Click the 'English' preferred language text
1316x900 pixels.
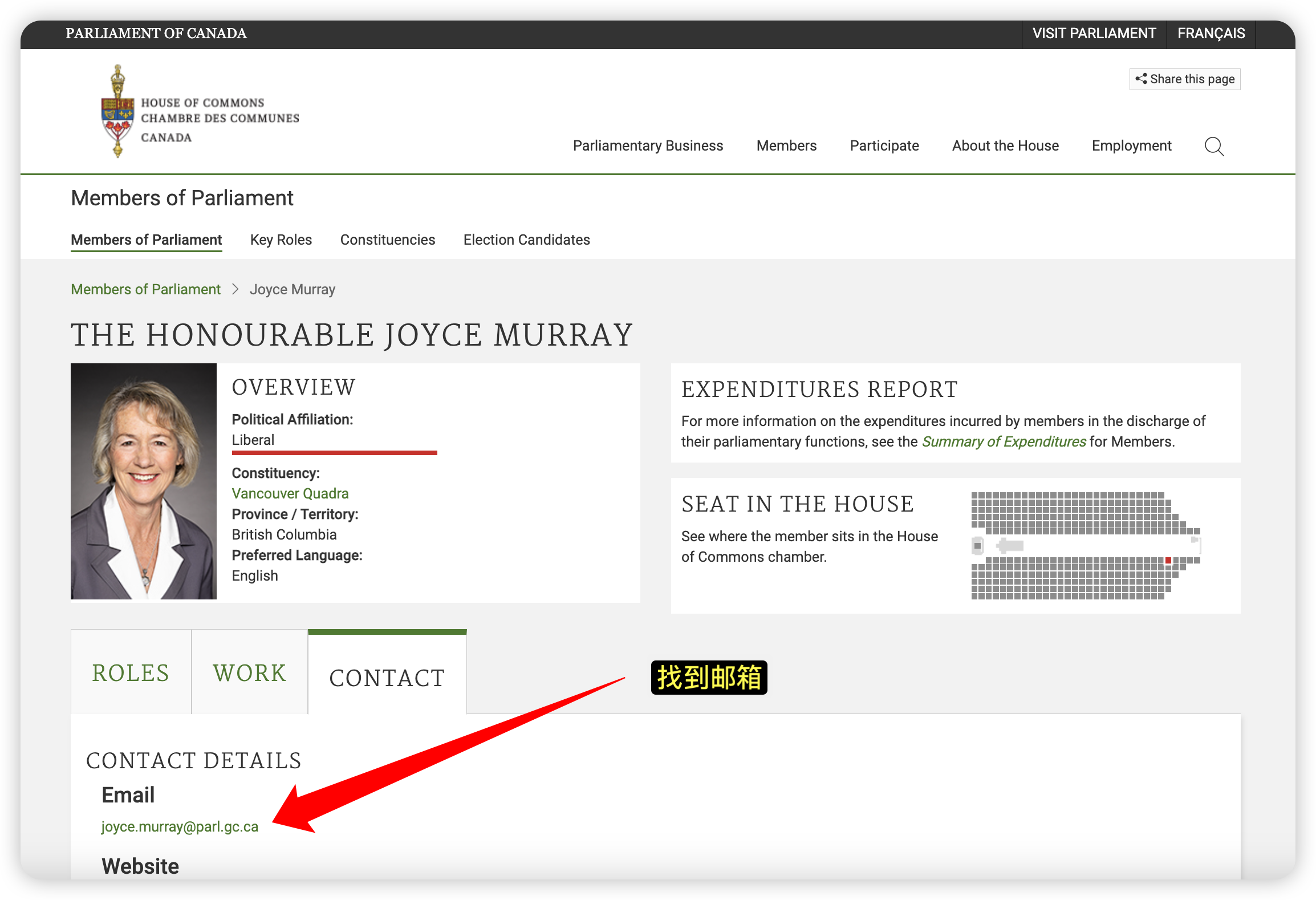tap(255, 576)
